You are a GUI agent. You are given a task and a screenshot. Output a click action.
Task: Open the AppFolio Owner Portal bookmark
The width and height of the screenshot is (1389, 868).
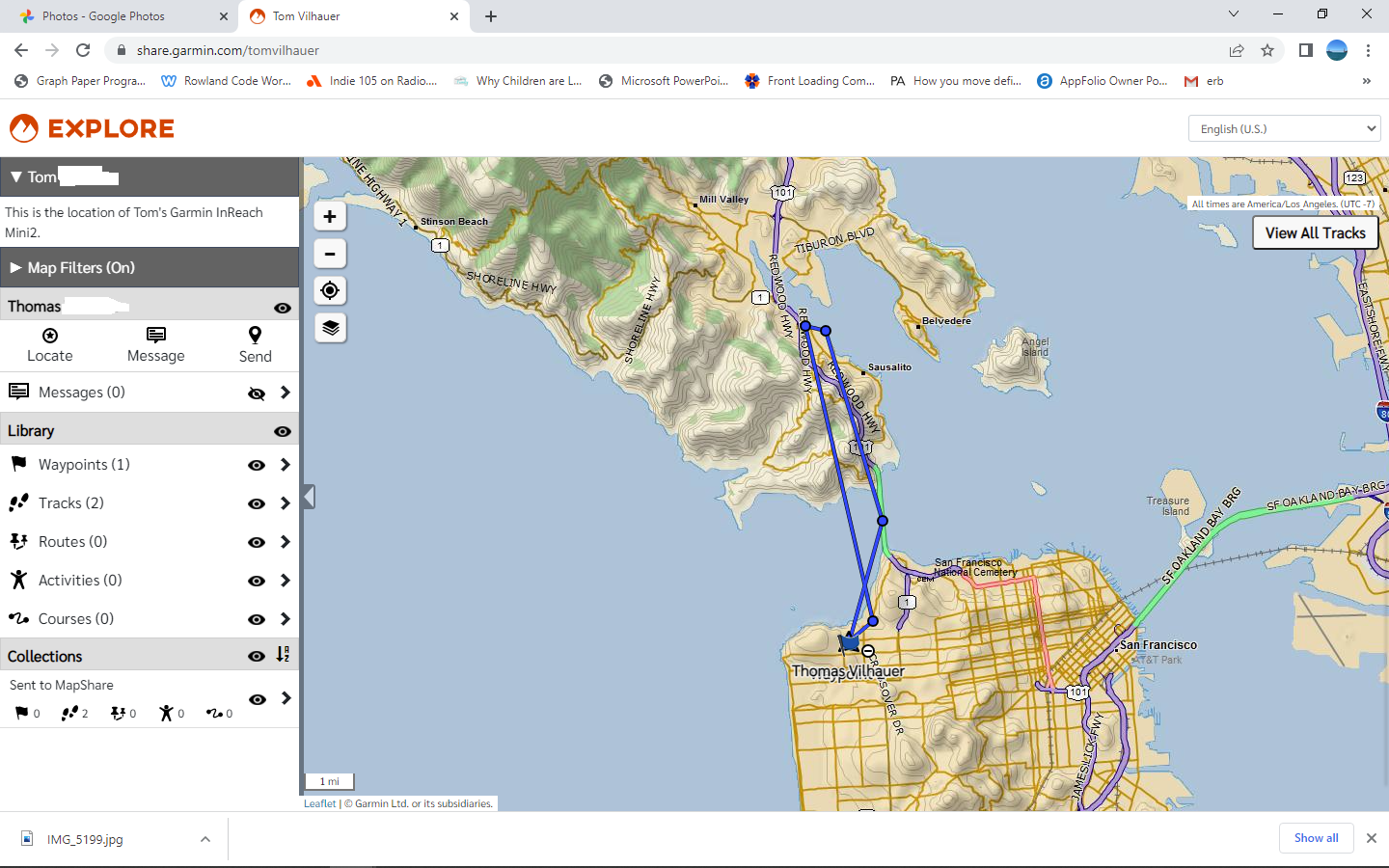1103,81
